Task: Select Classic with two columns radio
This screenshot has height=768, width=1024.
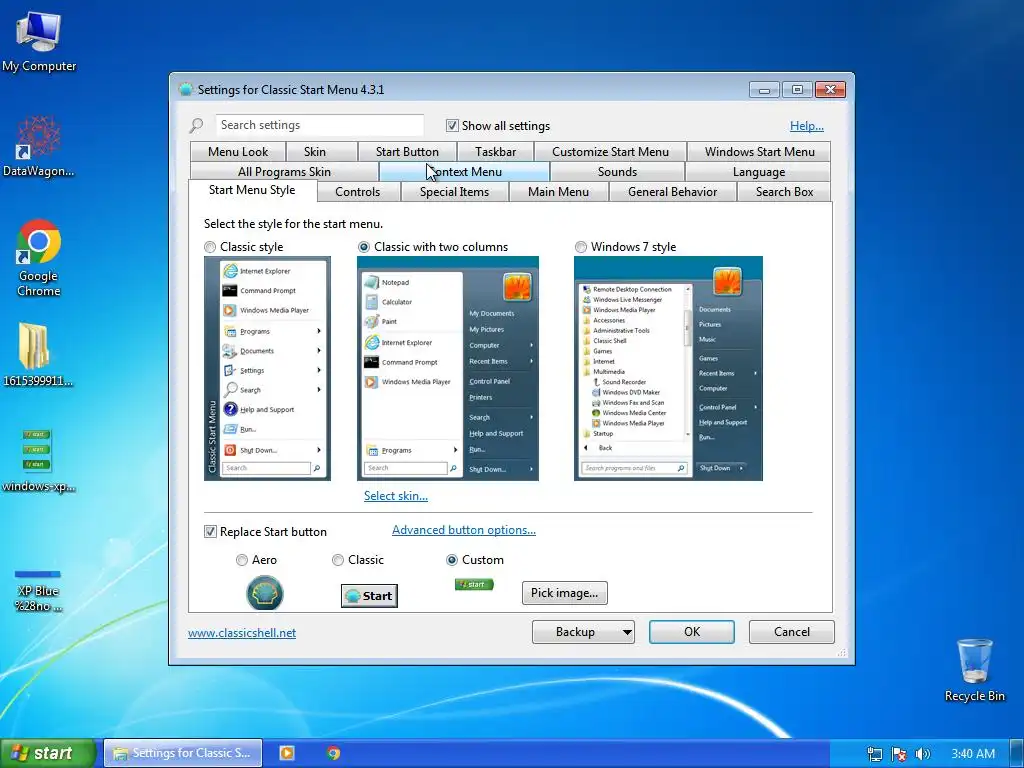Action: coord(364,247)
